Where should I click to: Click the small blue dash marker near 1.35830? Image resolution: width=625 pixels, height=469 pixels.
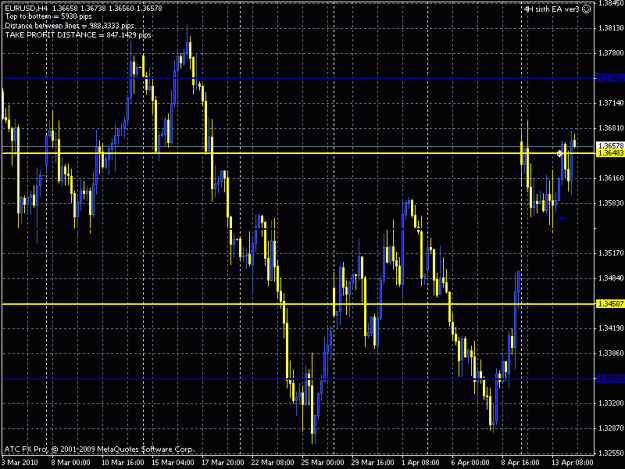(x=562, y=218)
